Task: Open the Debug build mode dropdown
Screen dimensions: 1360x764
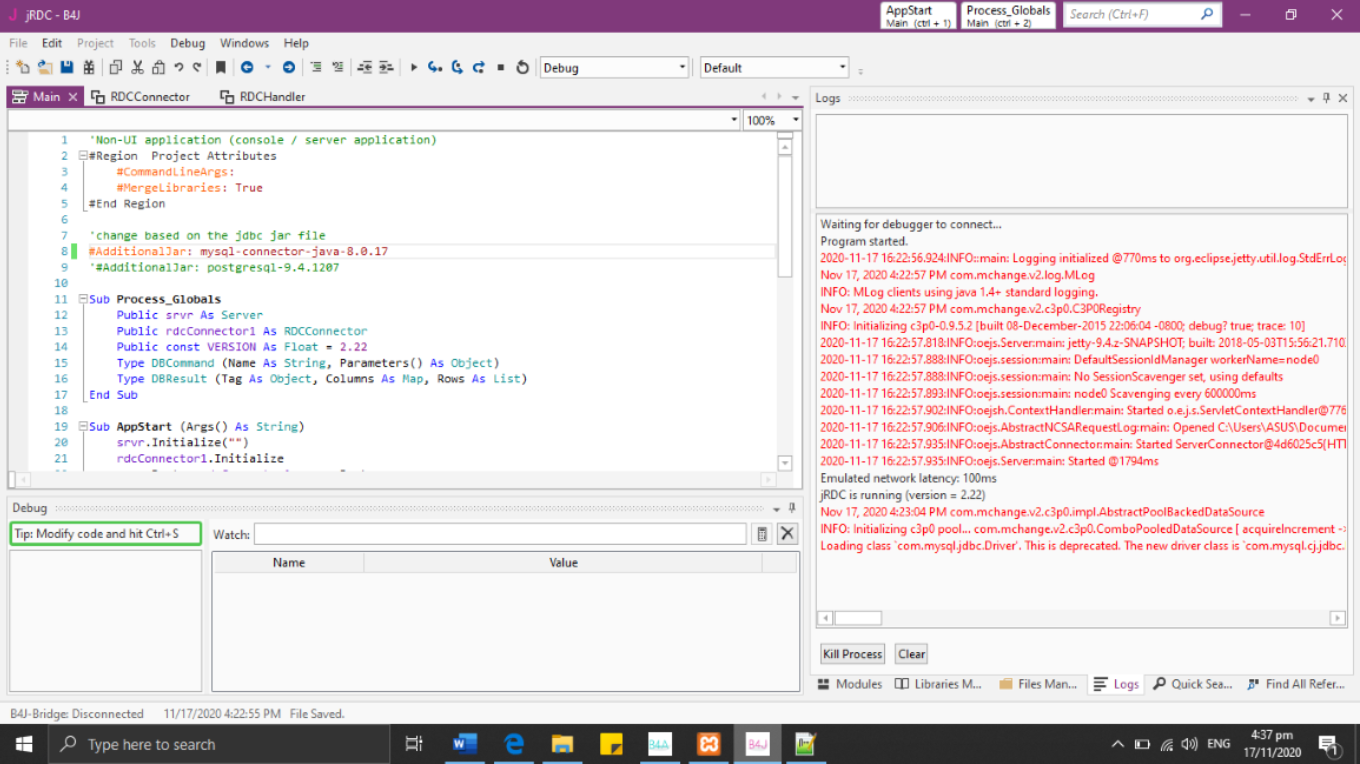Action: tap(683, 68)
